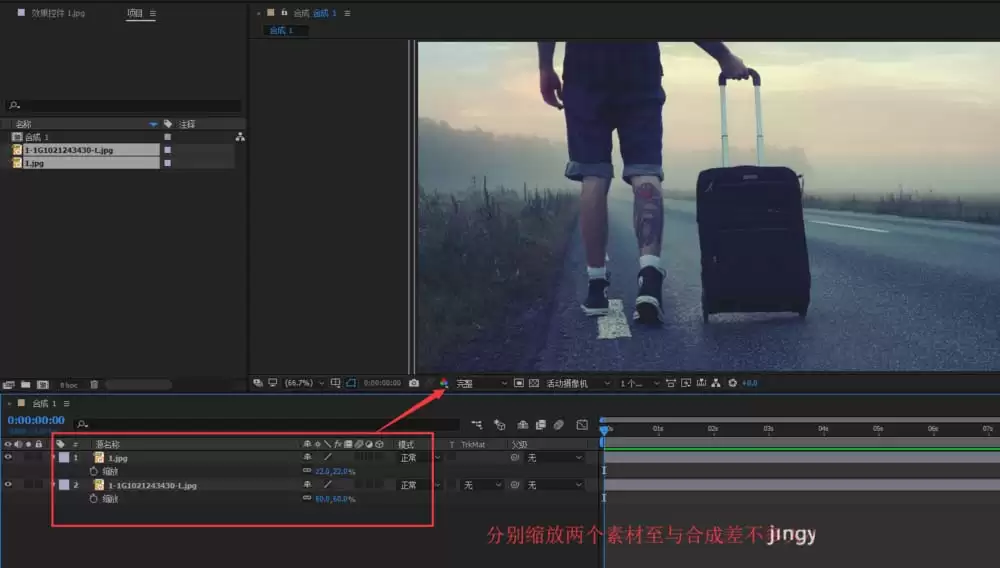Open blend mode dropdown for layer 1.jpg
The image size is (1000, 568).
[x=418, y=458]
